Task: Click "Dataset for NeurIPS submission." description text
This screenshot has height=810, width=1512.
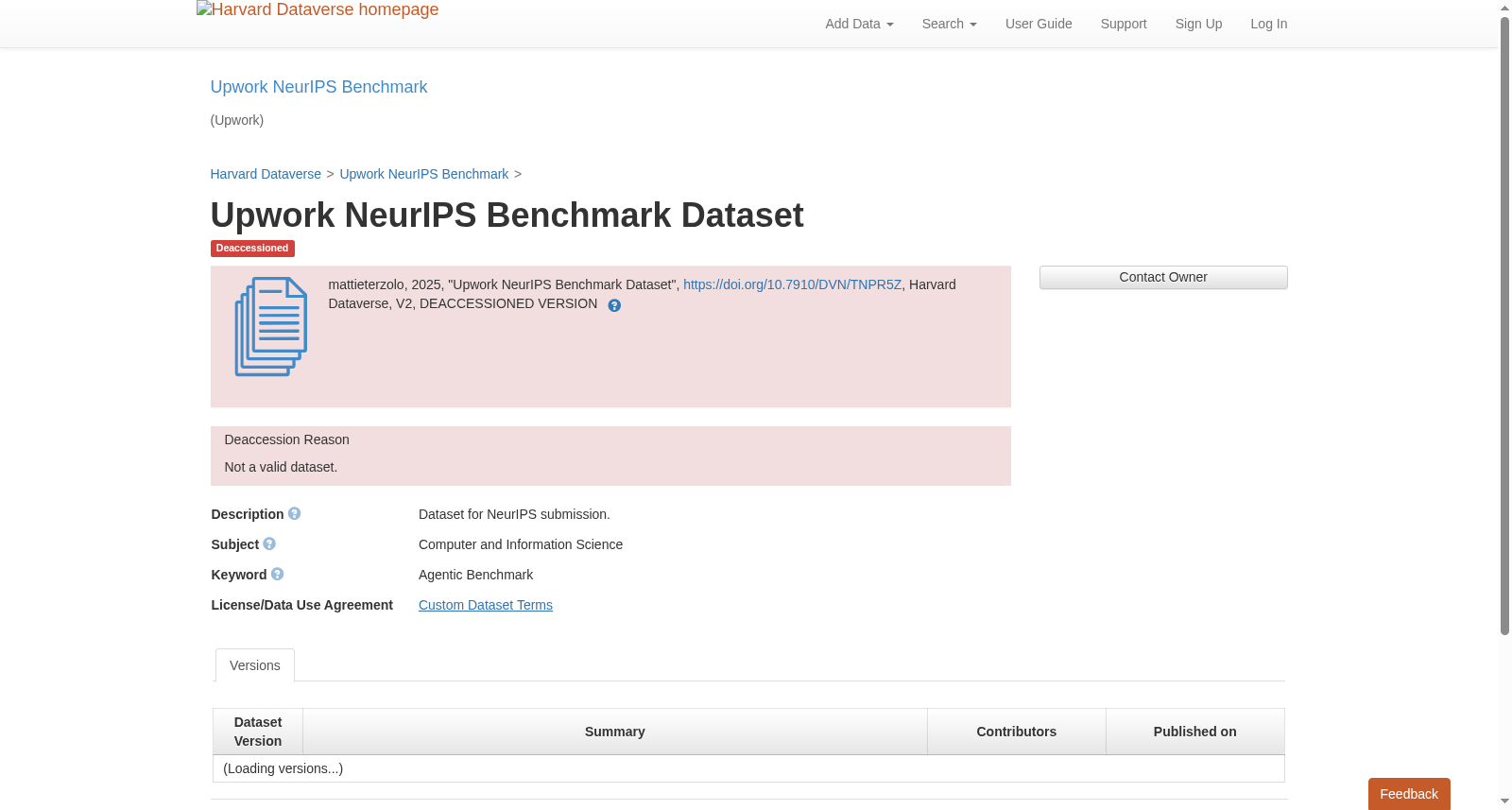Action: [x=514, y=514]
